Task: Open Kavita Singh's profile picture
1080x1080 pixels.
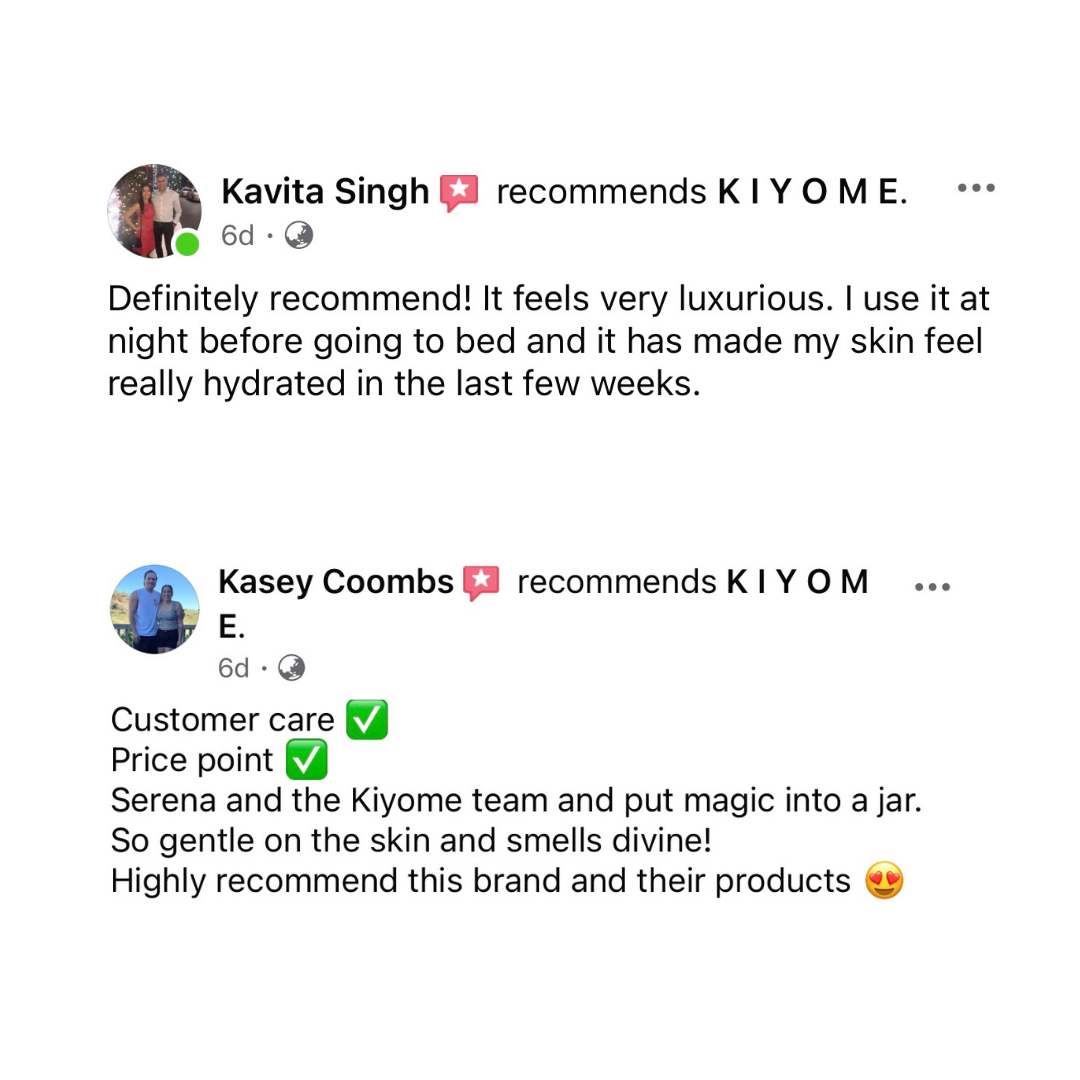Action: 154,211
